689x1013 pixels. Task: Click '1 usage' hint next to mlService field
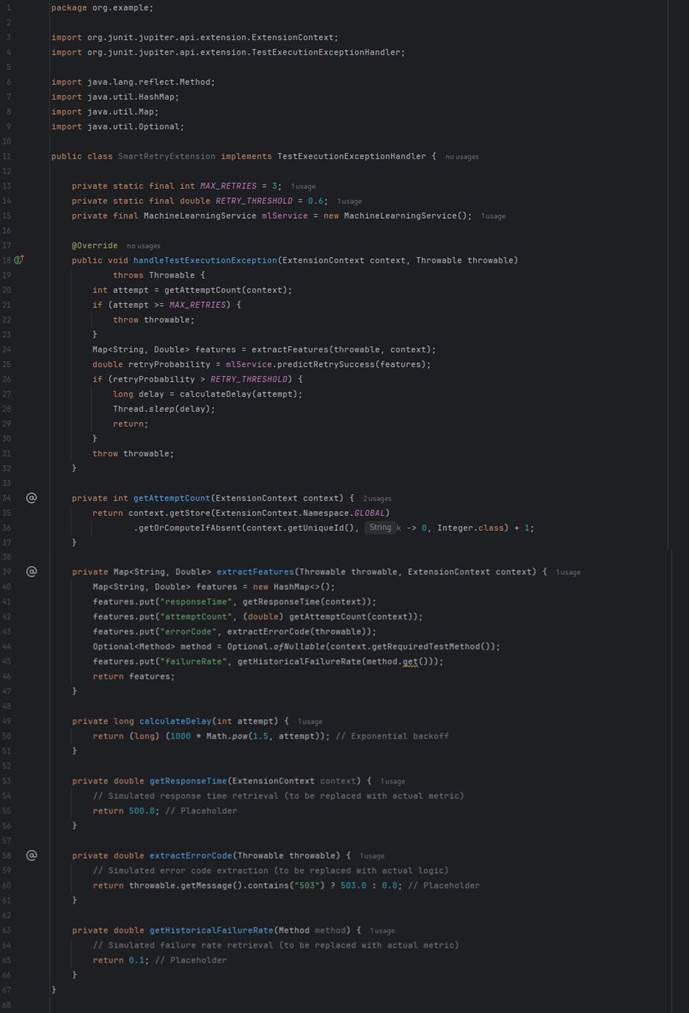493,216
